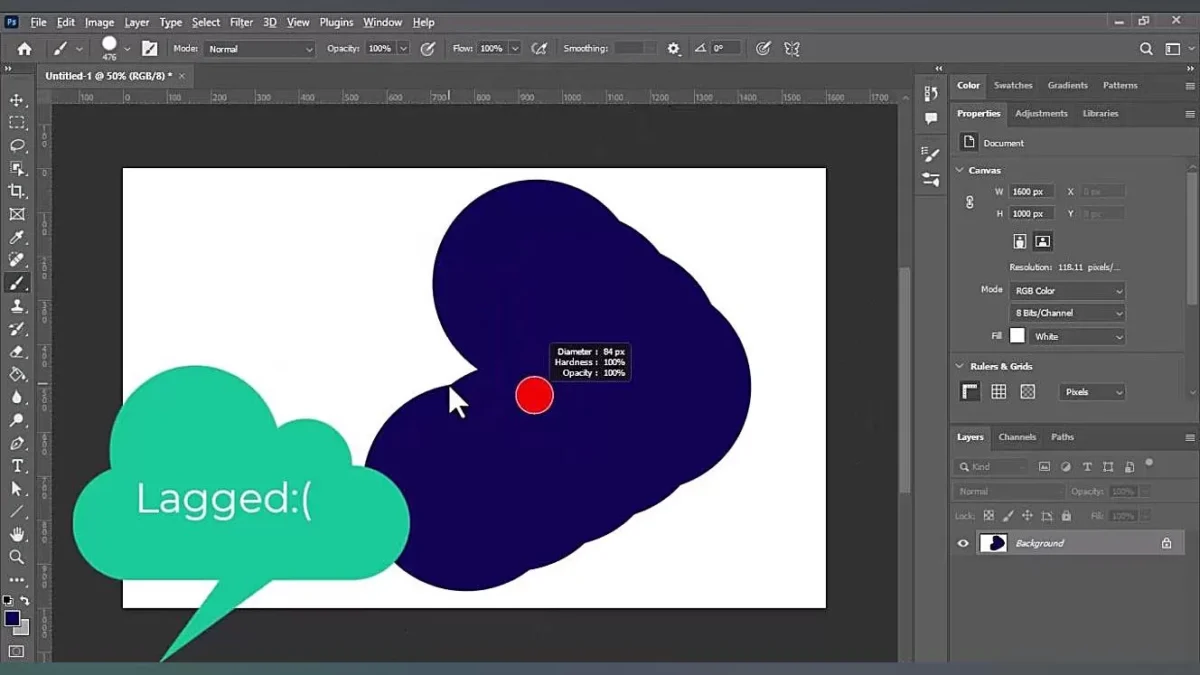Select the Eraser tool

click(x=17, y=351)
